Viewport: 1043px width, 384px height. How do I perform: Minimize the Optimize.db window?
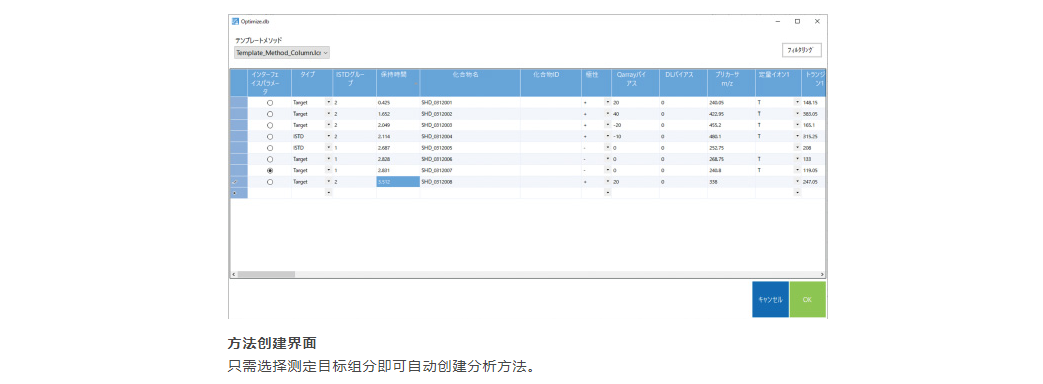pyautogui.click(x=778, y=21)
